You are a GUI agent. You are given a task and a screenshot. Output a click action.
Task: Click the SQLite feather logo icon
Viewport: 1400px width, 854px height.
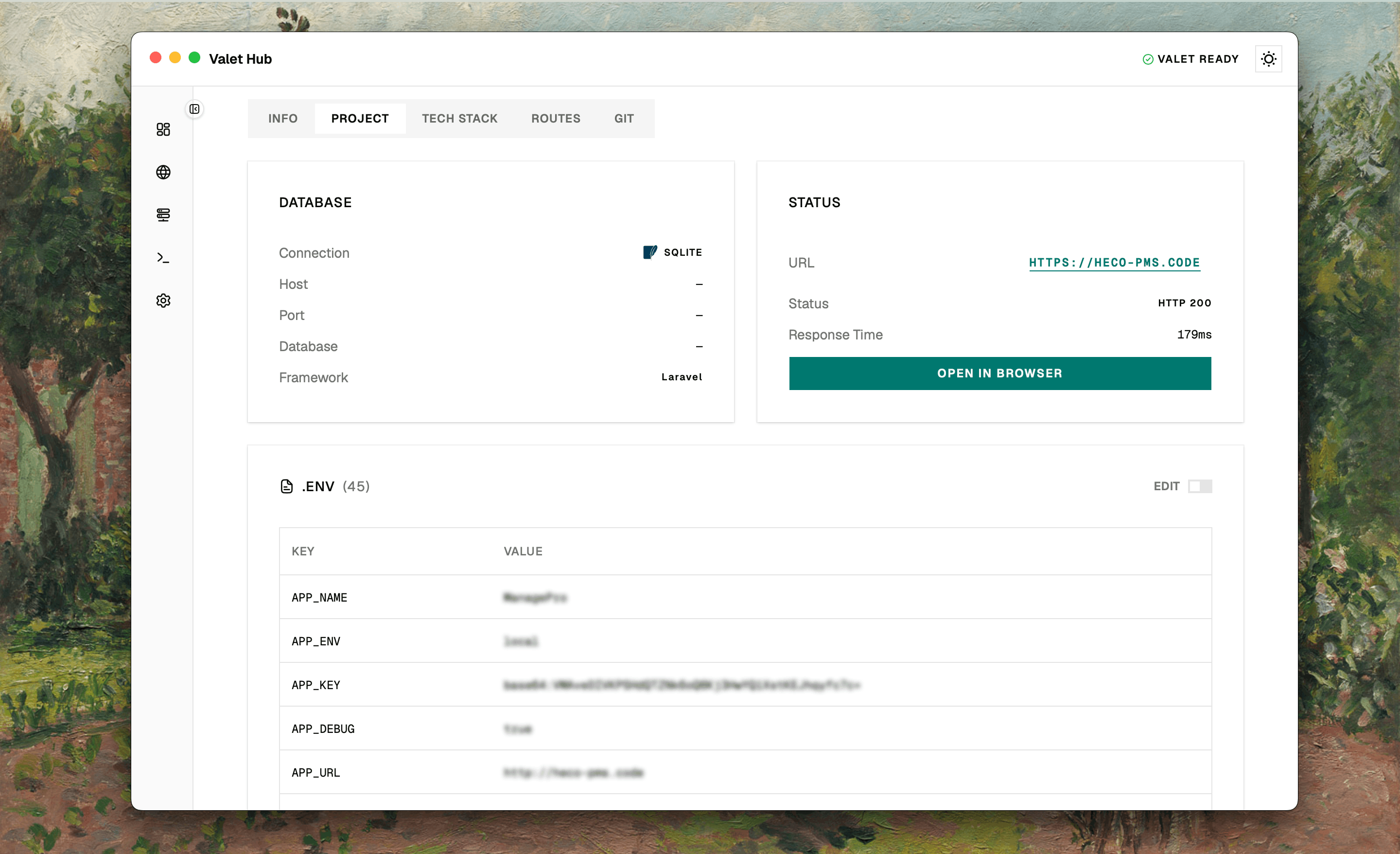click(x=650, y=252)
